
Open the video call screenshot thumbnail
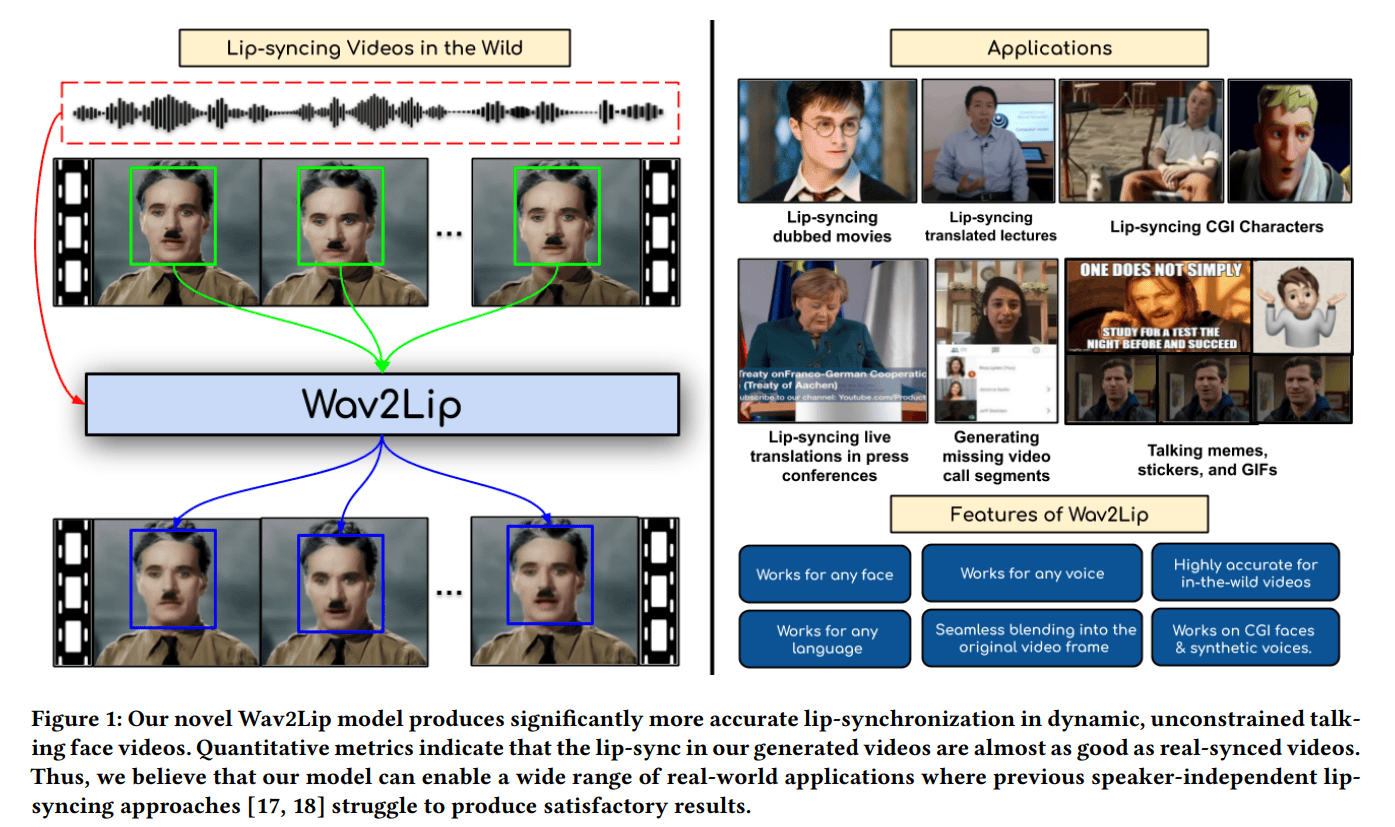(995, 340)
